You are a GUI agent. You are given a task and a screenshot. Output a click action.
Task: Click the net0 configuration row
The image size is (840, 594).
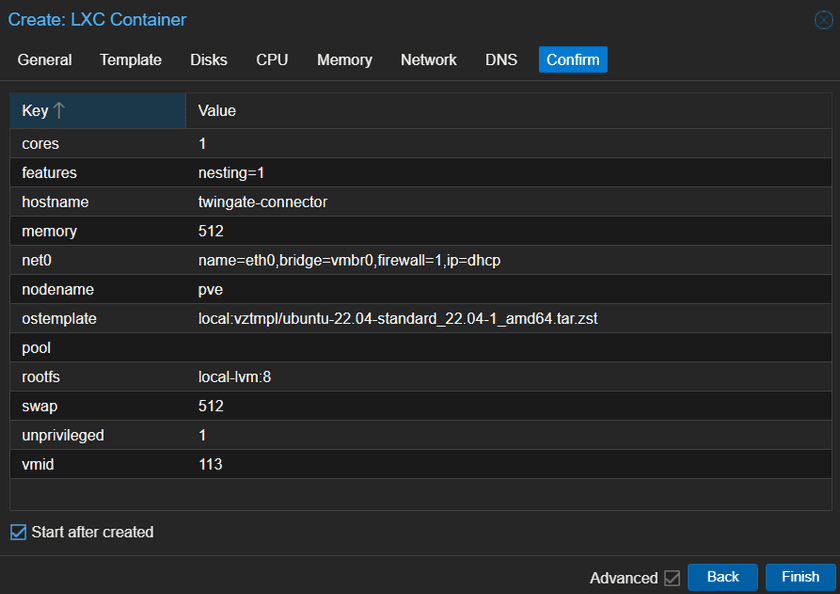300,260
